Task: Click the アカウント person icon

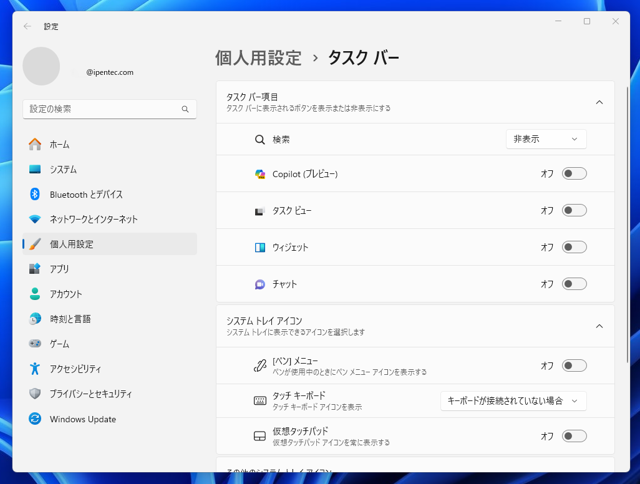Action: click(x=35, y=294)
